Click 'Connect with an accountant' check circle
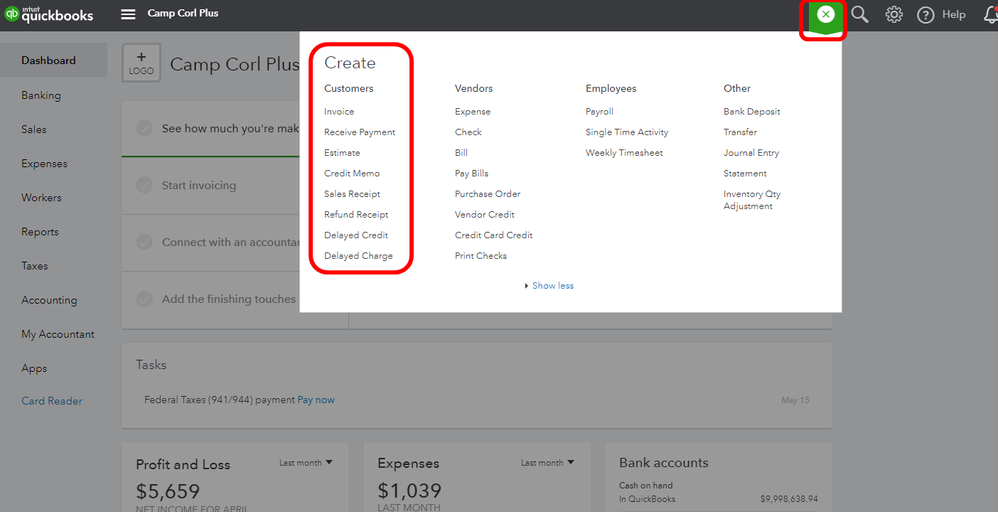 coord(144,242)
